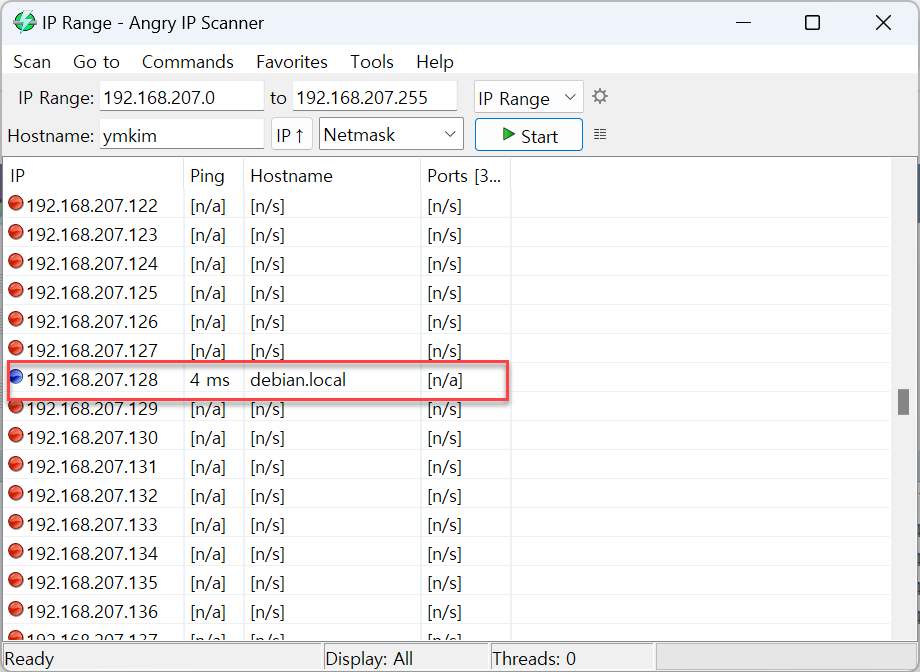
Task: Open the preferences gear icon
Action: (600, 96)
